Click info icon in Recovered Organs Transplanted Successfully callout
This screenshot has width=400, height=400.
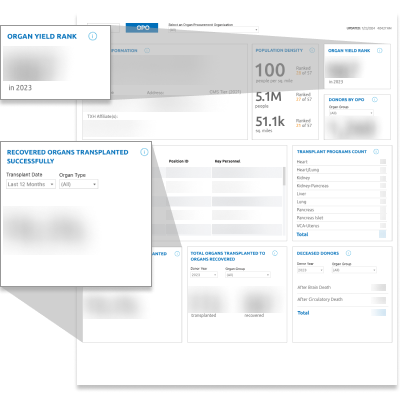click(144, 152)
